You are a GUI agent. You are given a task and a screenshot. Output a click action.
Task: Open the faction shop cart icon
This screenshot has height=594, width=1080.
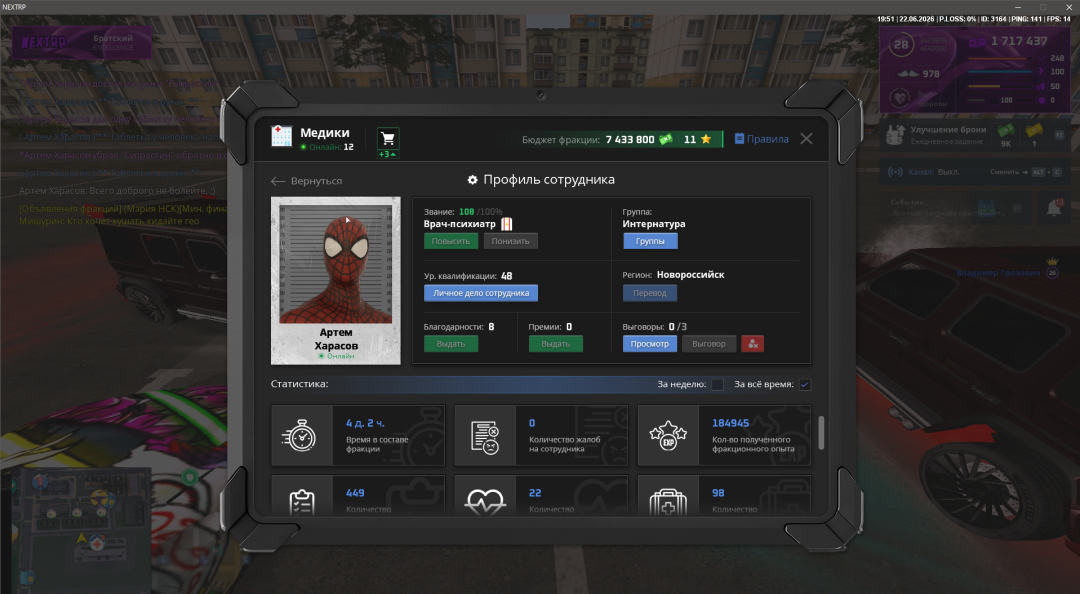(388, 139)
